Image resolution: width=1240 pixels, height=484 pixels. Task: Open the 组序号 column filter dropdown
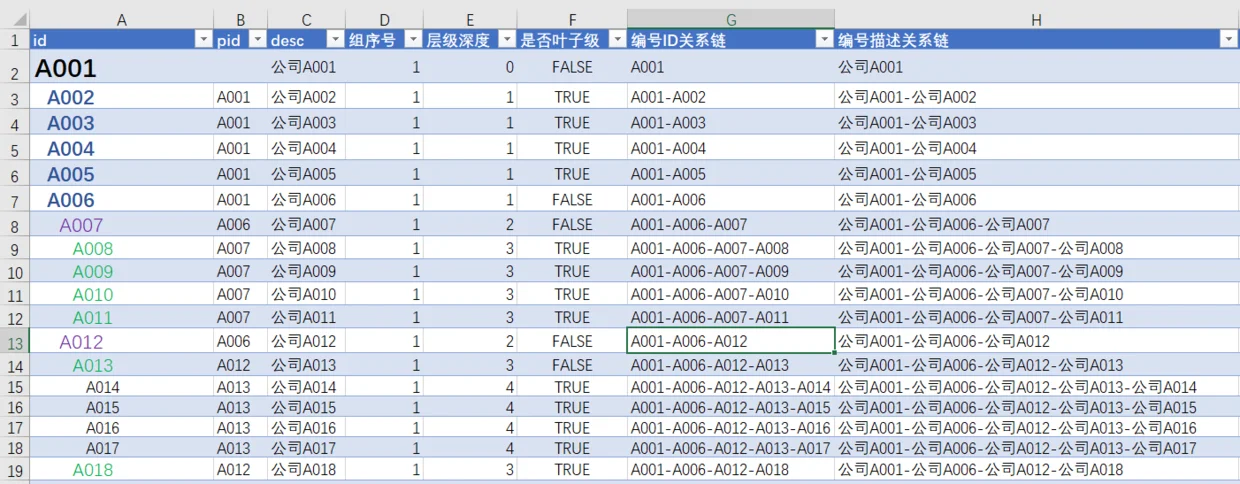pos(413,40)
